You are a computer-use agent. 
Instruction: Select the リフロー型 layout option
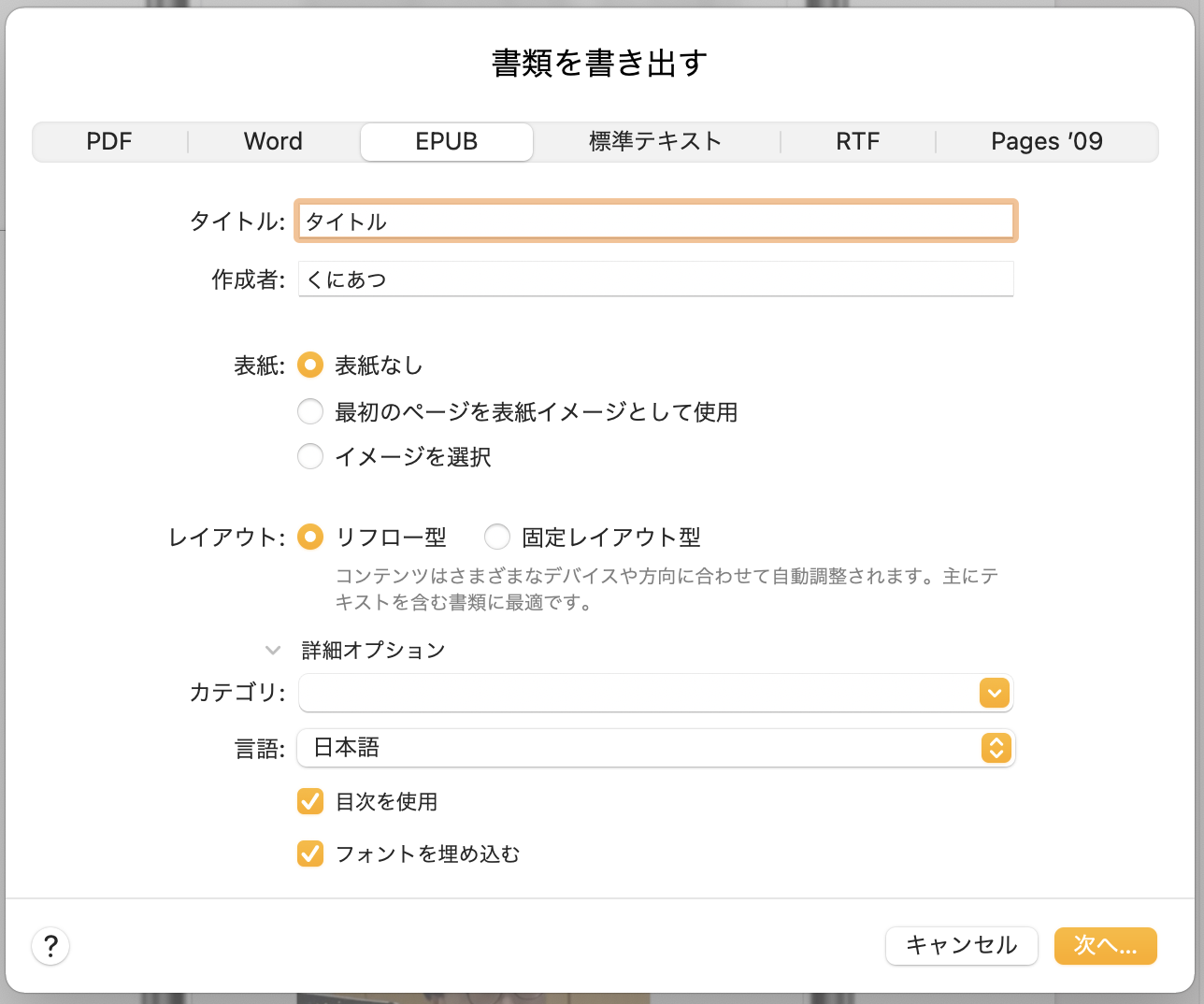coord(309,536)
